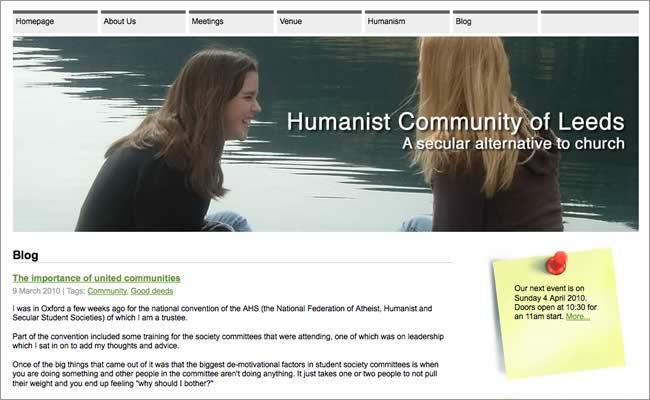Open the Good deeds tag link
Viewport: 650px width, 400px height.
tap(152, 291)
